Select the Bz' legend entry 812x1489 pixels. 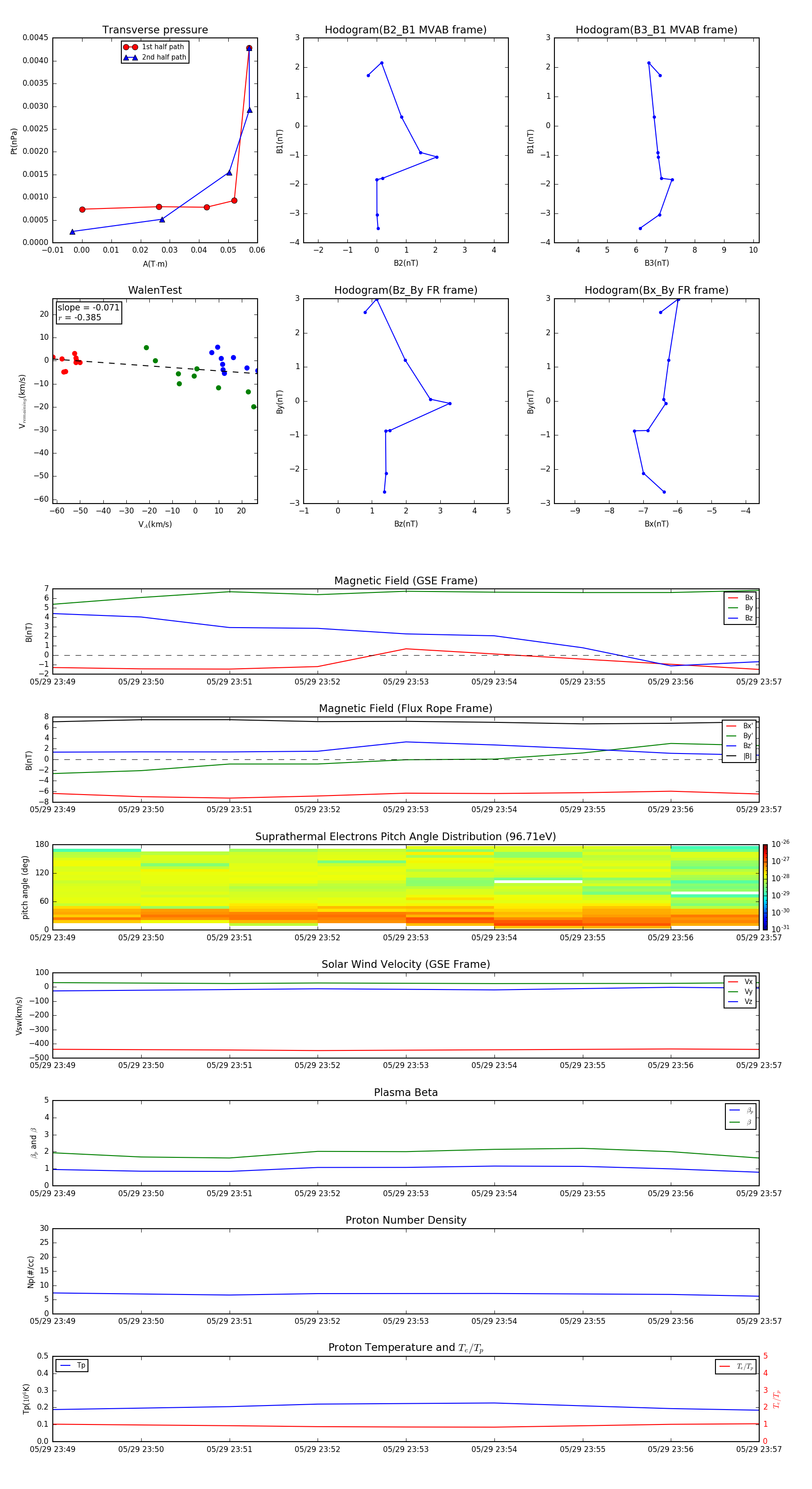[x=740, y=746]
